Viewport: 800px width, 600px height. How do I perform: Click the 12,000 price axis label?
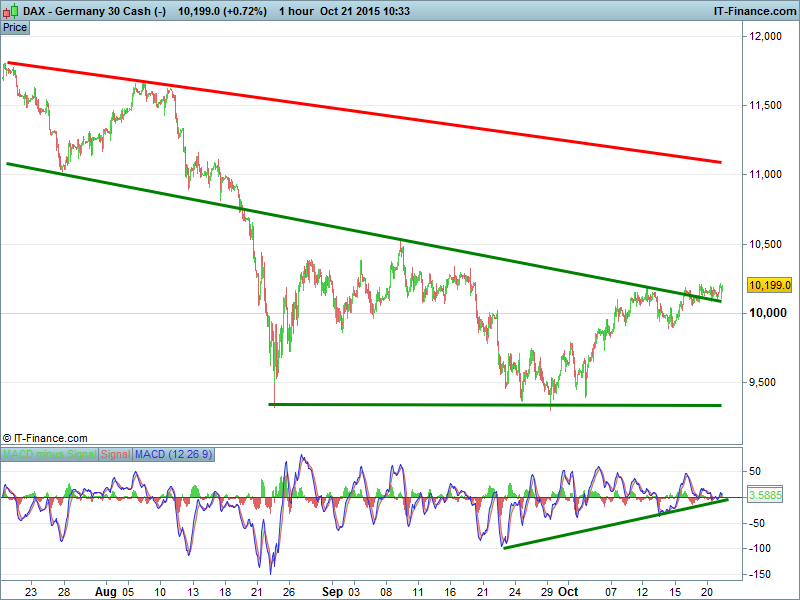767,37
